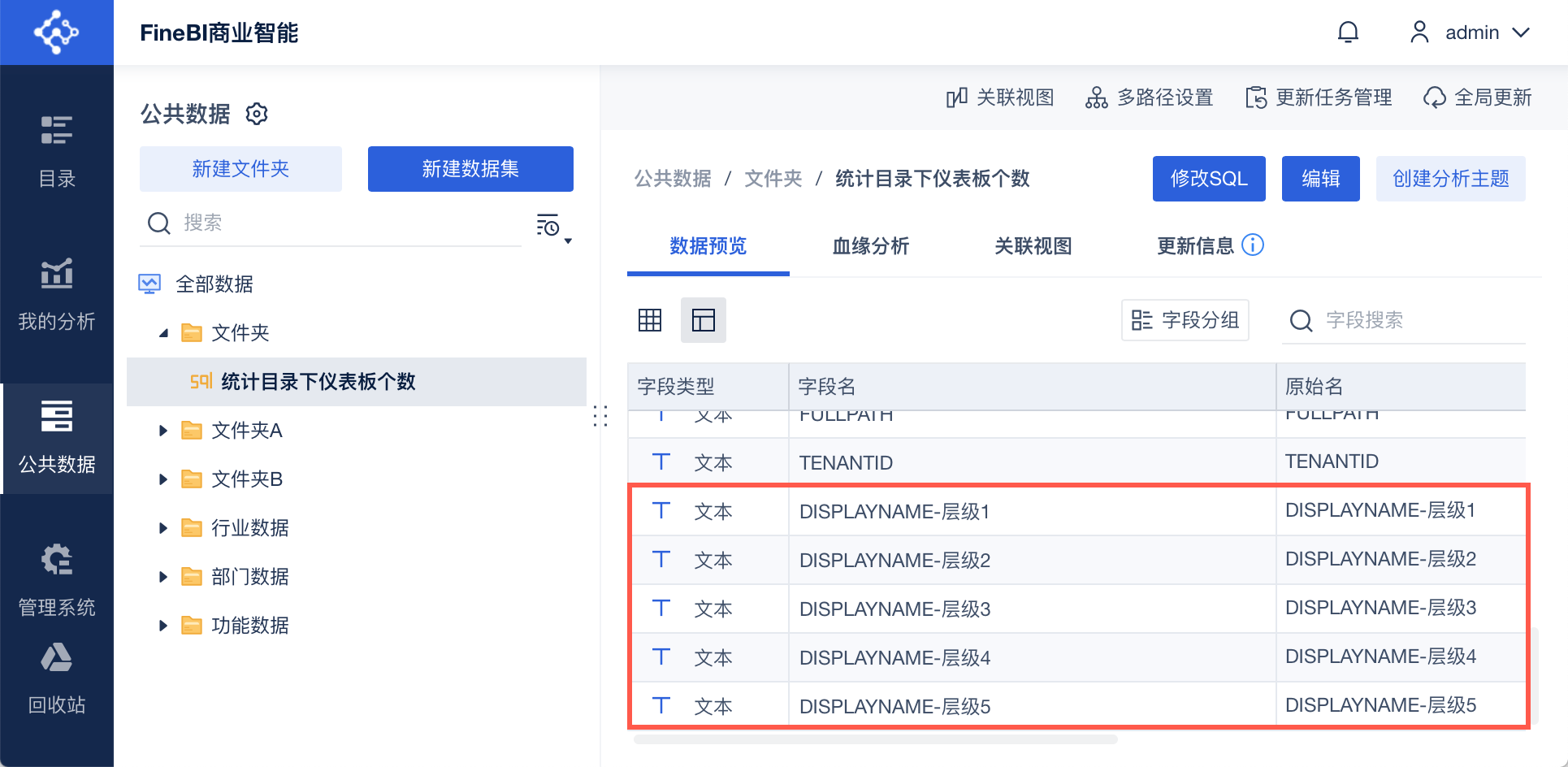
Task: Collapse the 文件夹 tree node
Action: [x=163, y=333]
